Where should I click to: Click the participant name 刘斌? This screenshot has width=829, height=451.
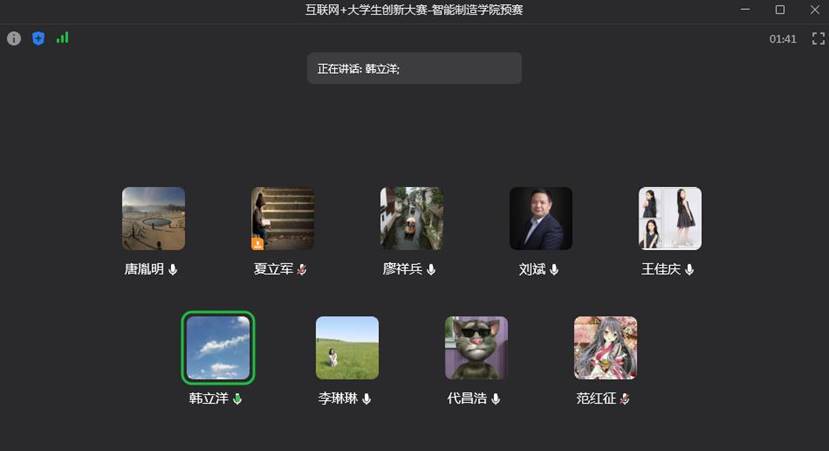pyautogui.click(x=532, y=269)
